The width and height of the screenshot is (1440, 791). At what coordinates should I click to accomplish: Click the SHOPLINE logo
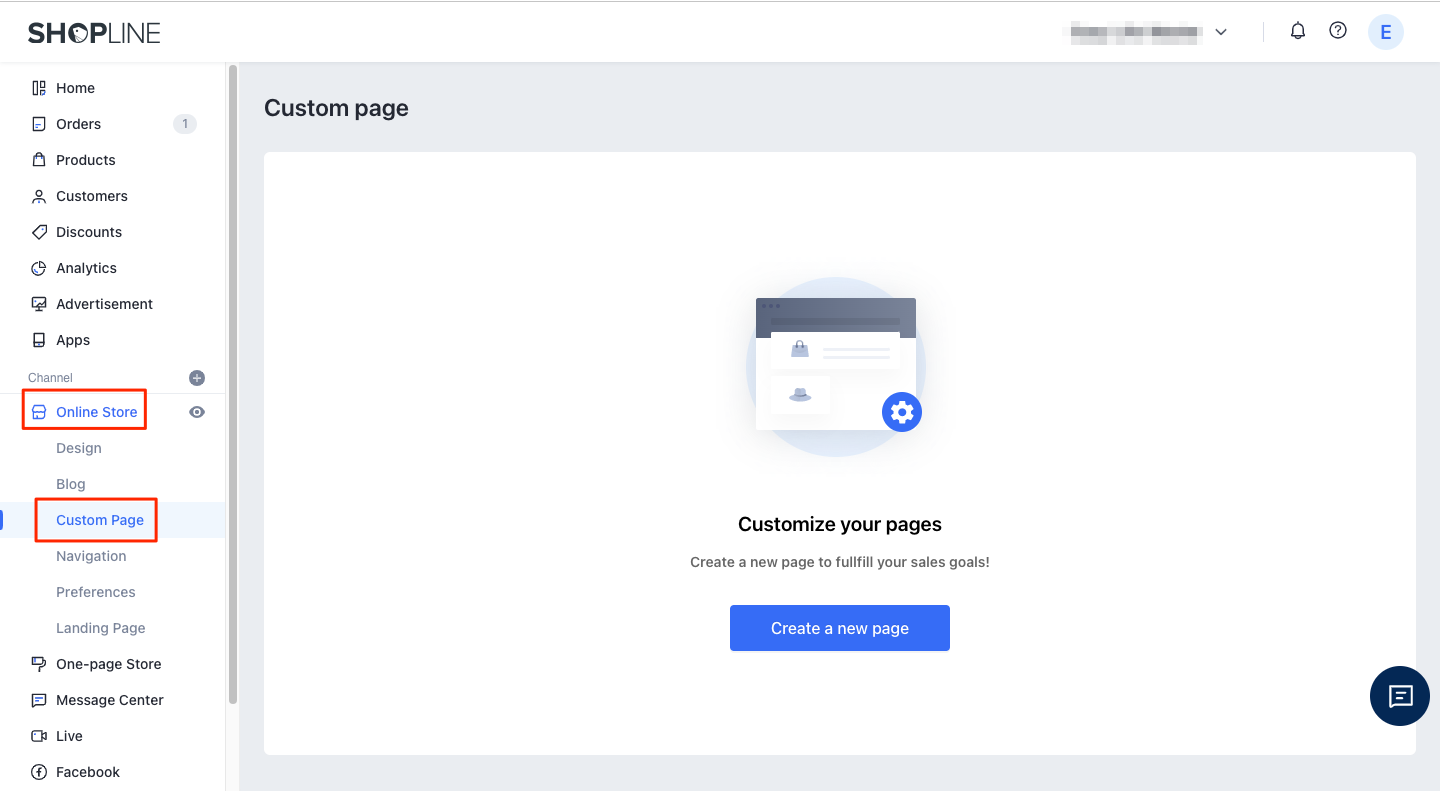coord(94,33)
